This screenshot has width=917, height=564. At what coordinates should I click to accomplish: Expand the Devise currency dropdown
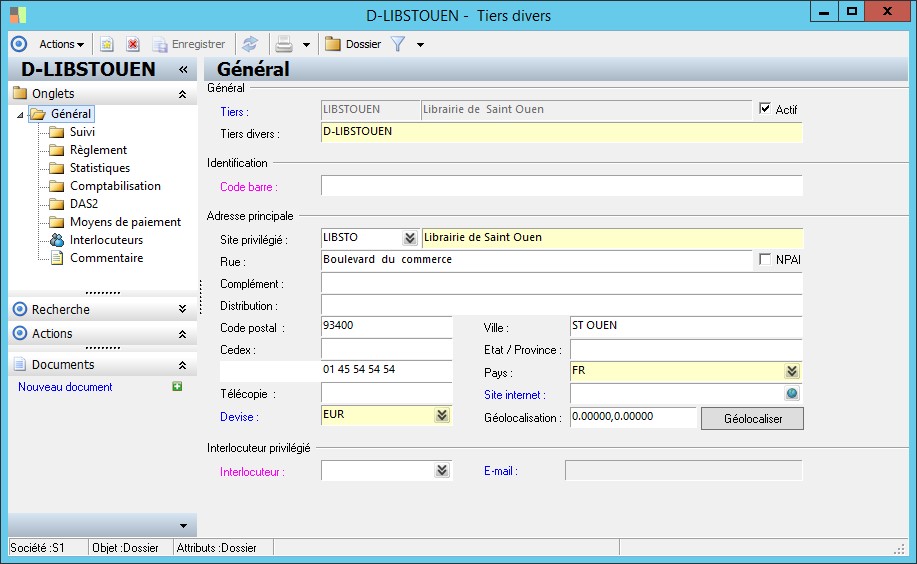pos(442,416)
